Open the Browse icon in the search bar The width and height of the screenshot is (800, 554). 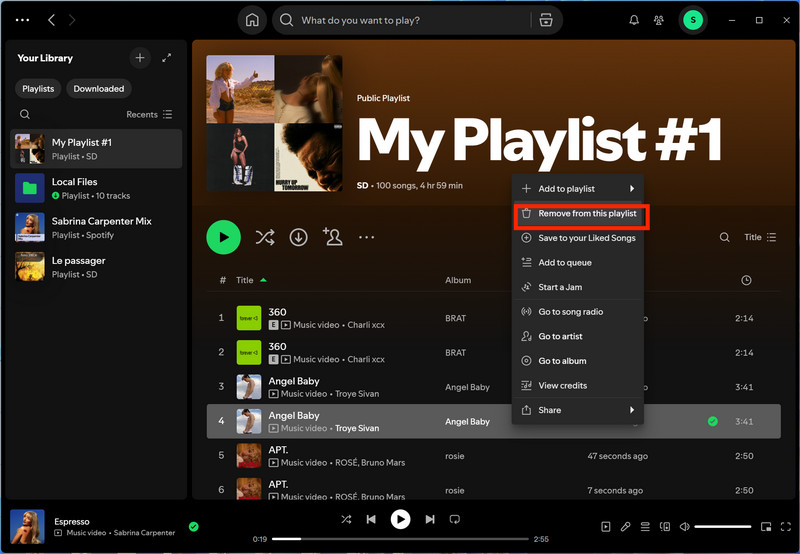pyautogui.click(x=546, y=20)
